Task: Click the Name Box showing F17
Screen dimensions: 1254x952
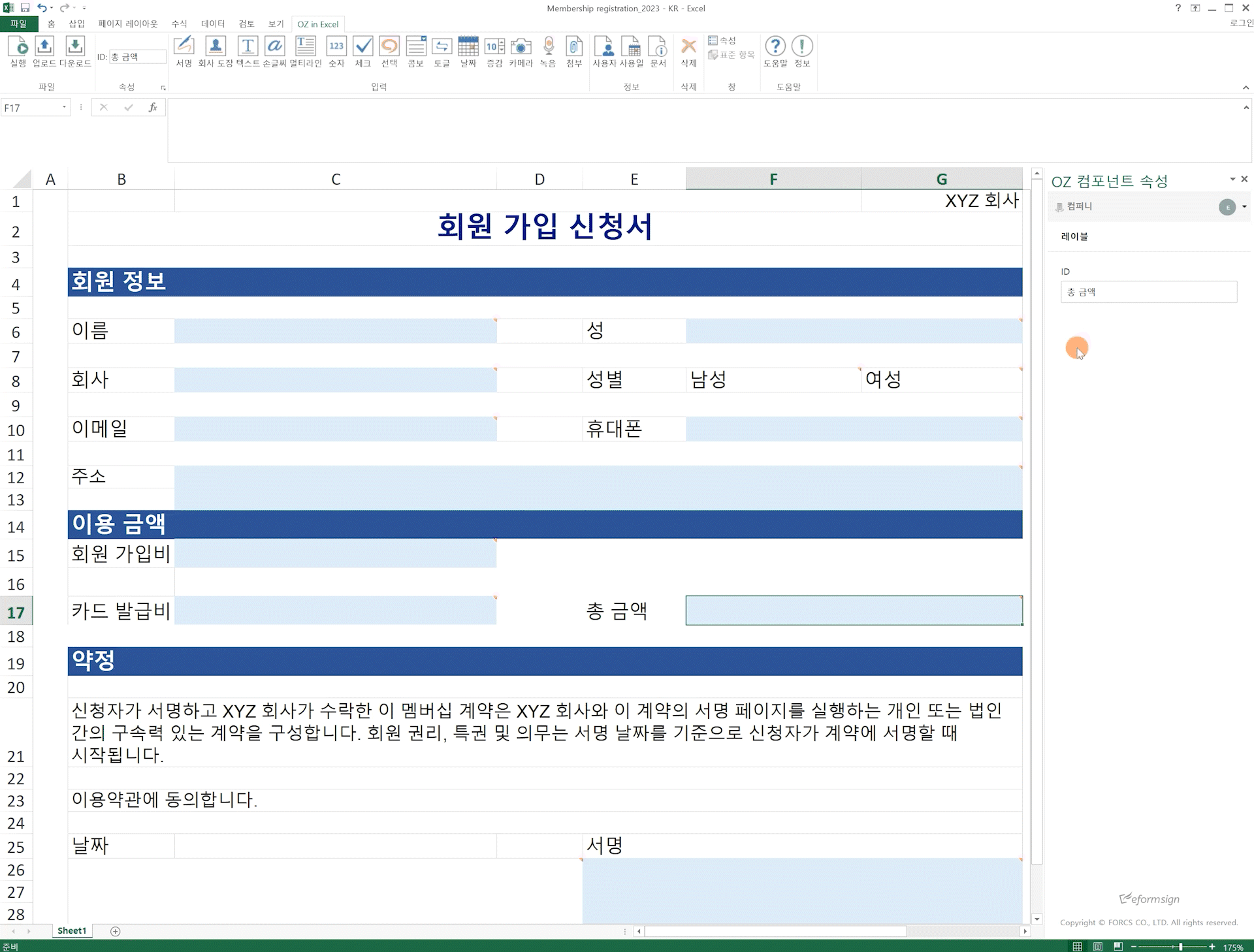Action: pyautogui.click(x=30, y=108)
